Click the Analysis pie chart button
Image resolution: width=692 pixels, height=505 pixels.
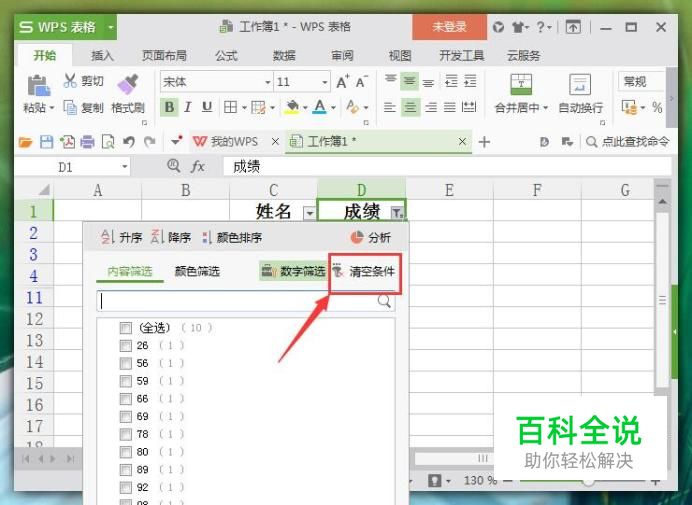tap(370, 237)
